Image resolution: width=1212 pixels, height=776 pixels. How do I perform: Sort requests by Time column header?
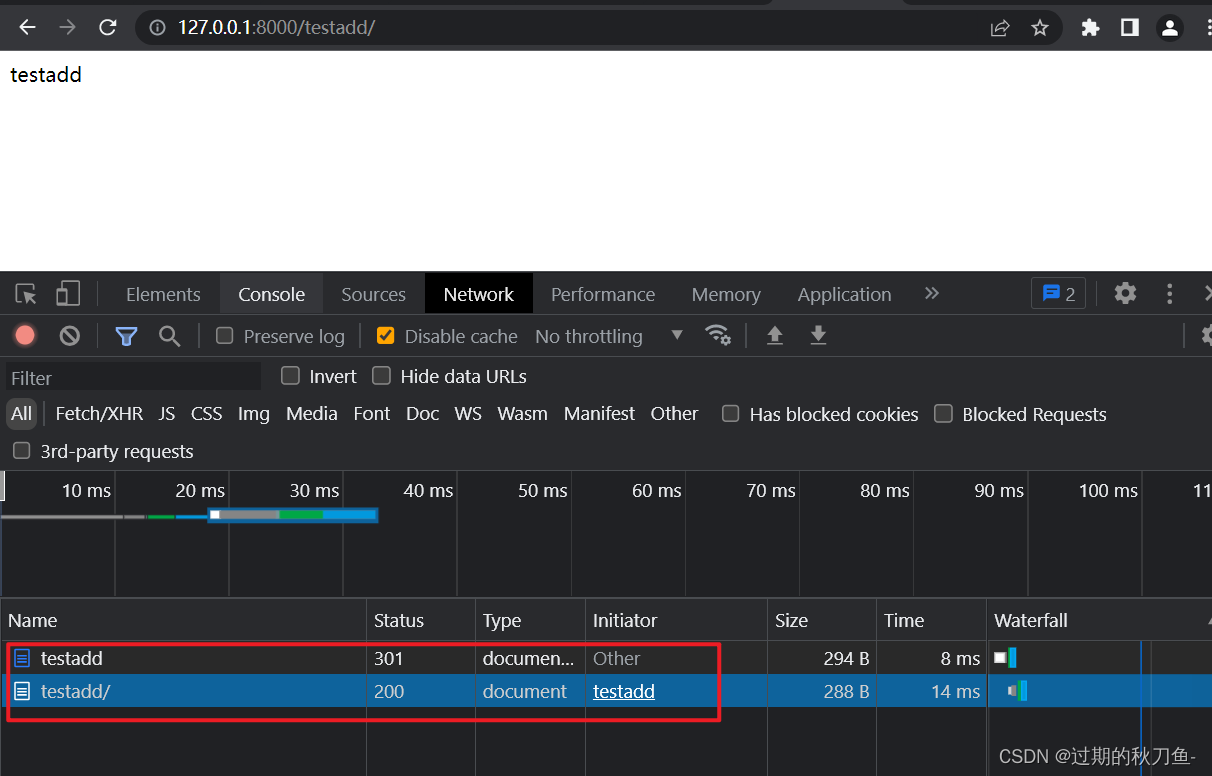[x=931, y=620]
